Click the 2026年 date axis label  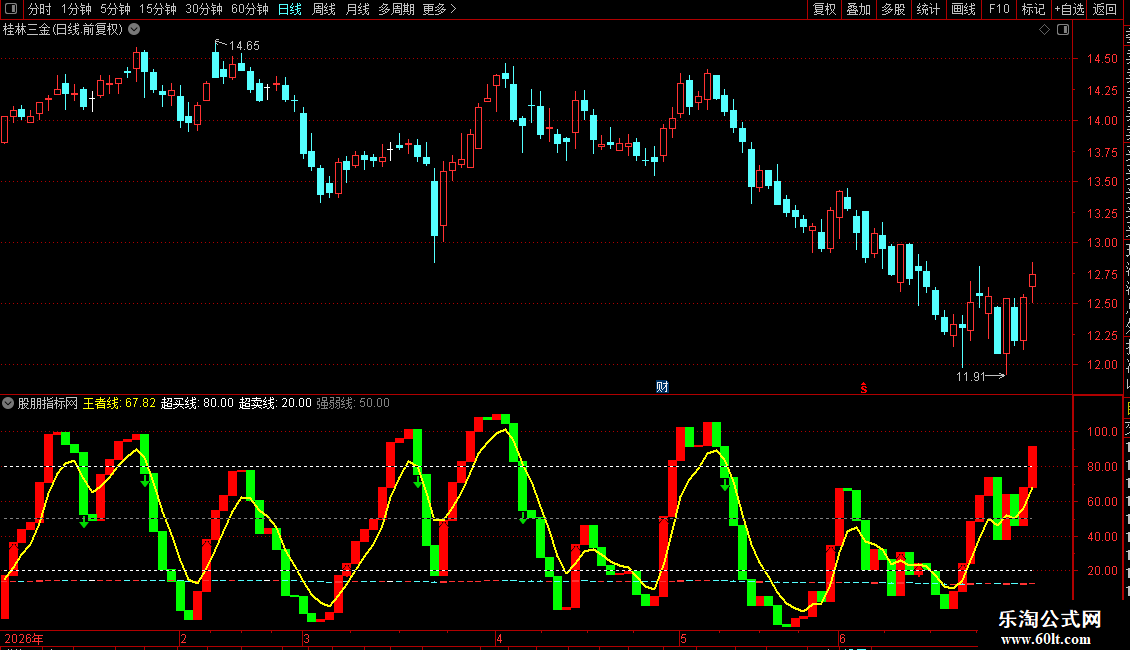[x=24, y=638]
